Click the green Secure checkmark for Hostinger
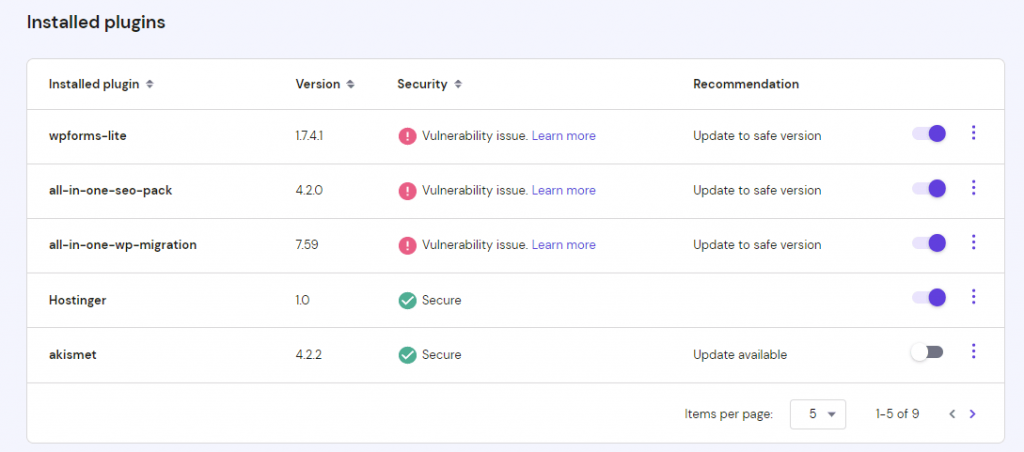 (x=407, y=300)
